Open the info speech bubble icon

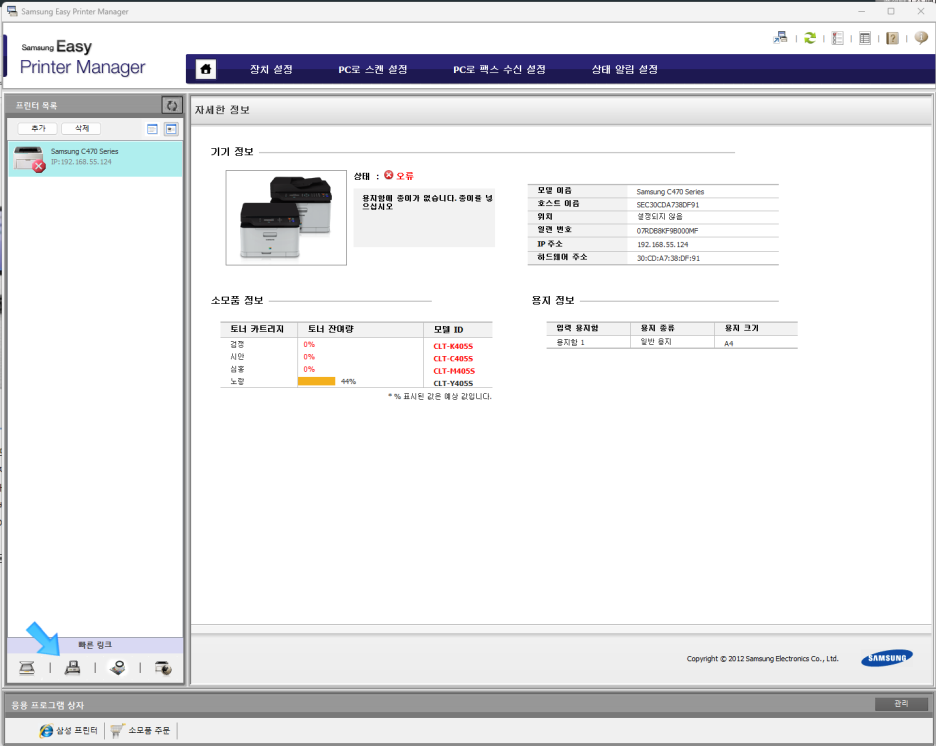pos(921,38)
